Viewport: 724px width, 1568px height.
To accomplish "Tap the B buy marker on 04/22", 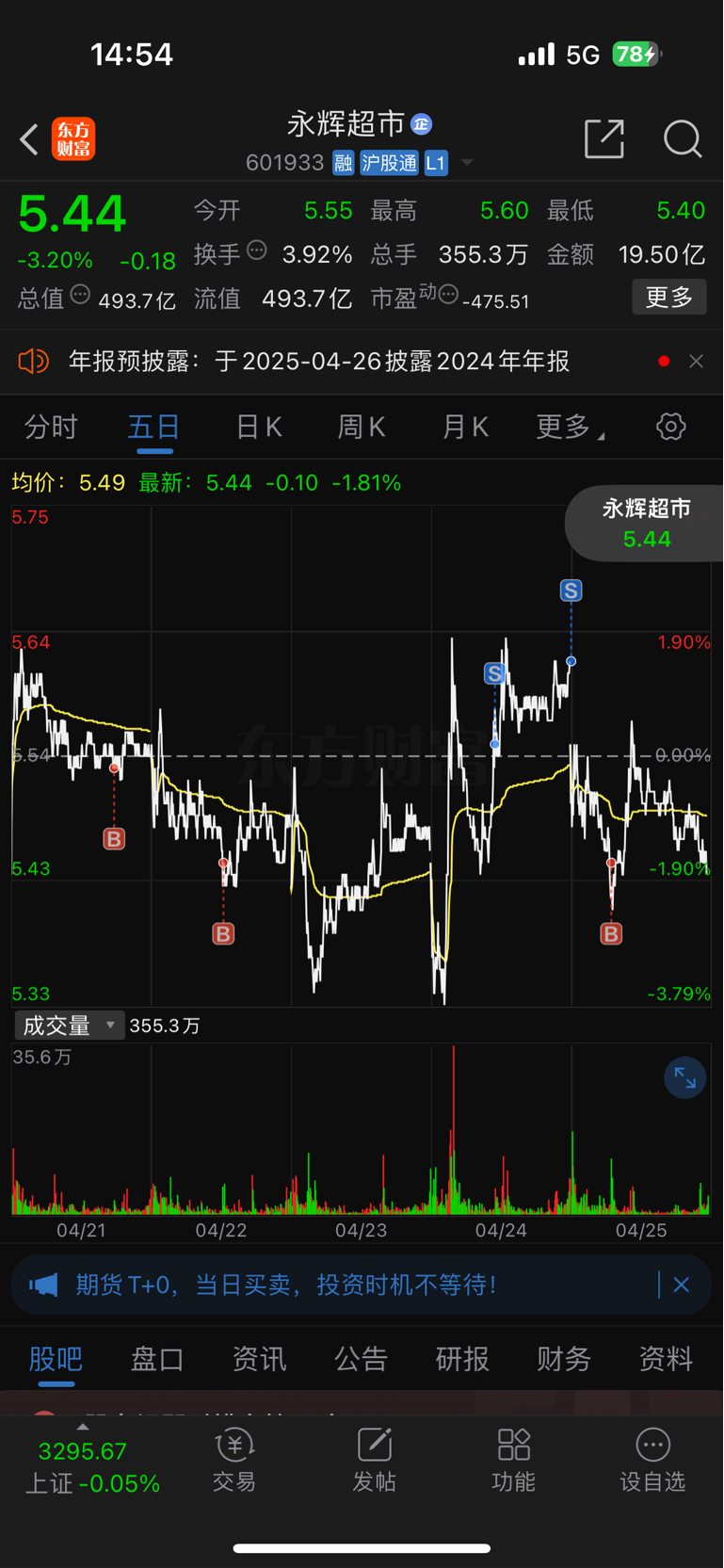I will point(223,933).
